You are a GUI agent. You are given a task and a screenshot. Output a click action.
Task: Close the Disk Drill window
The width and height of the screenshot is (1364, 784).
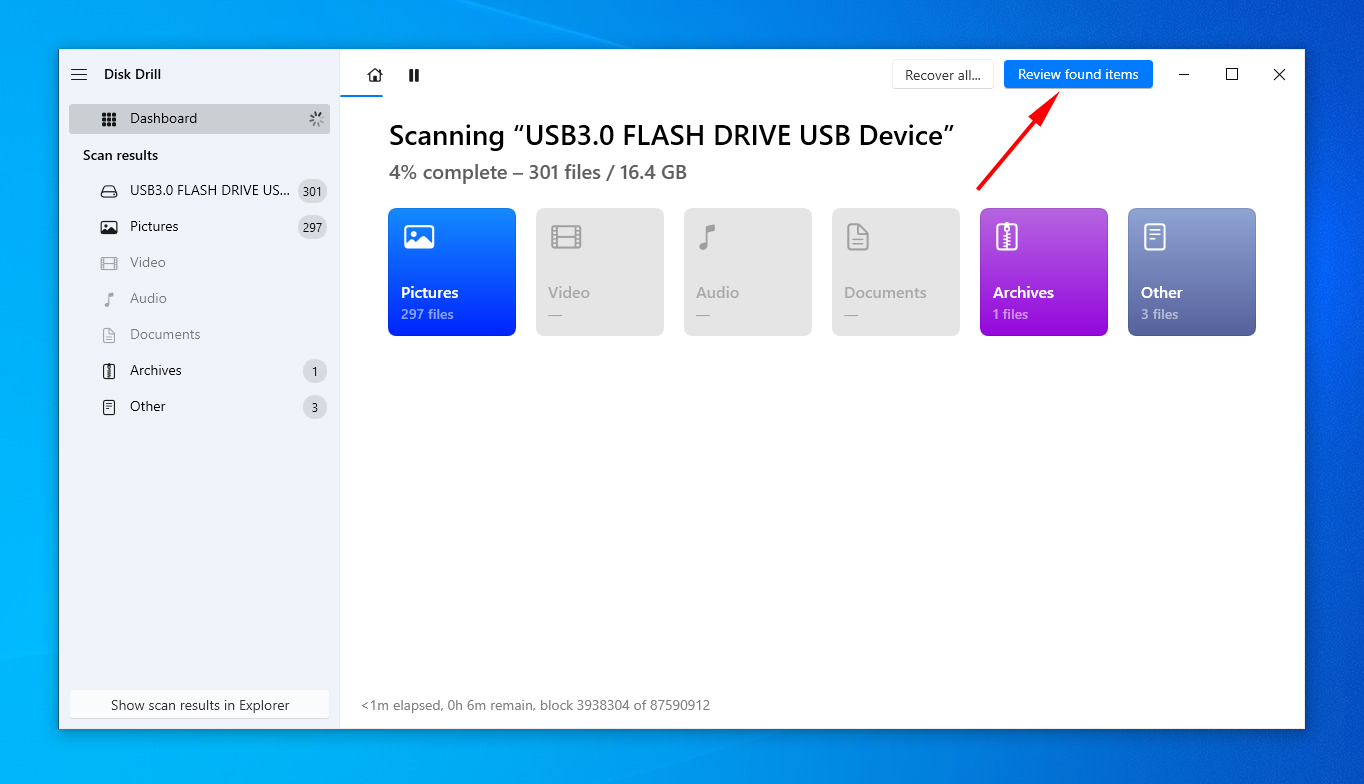[1279, 75]
